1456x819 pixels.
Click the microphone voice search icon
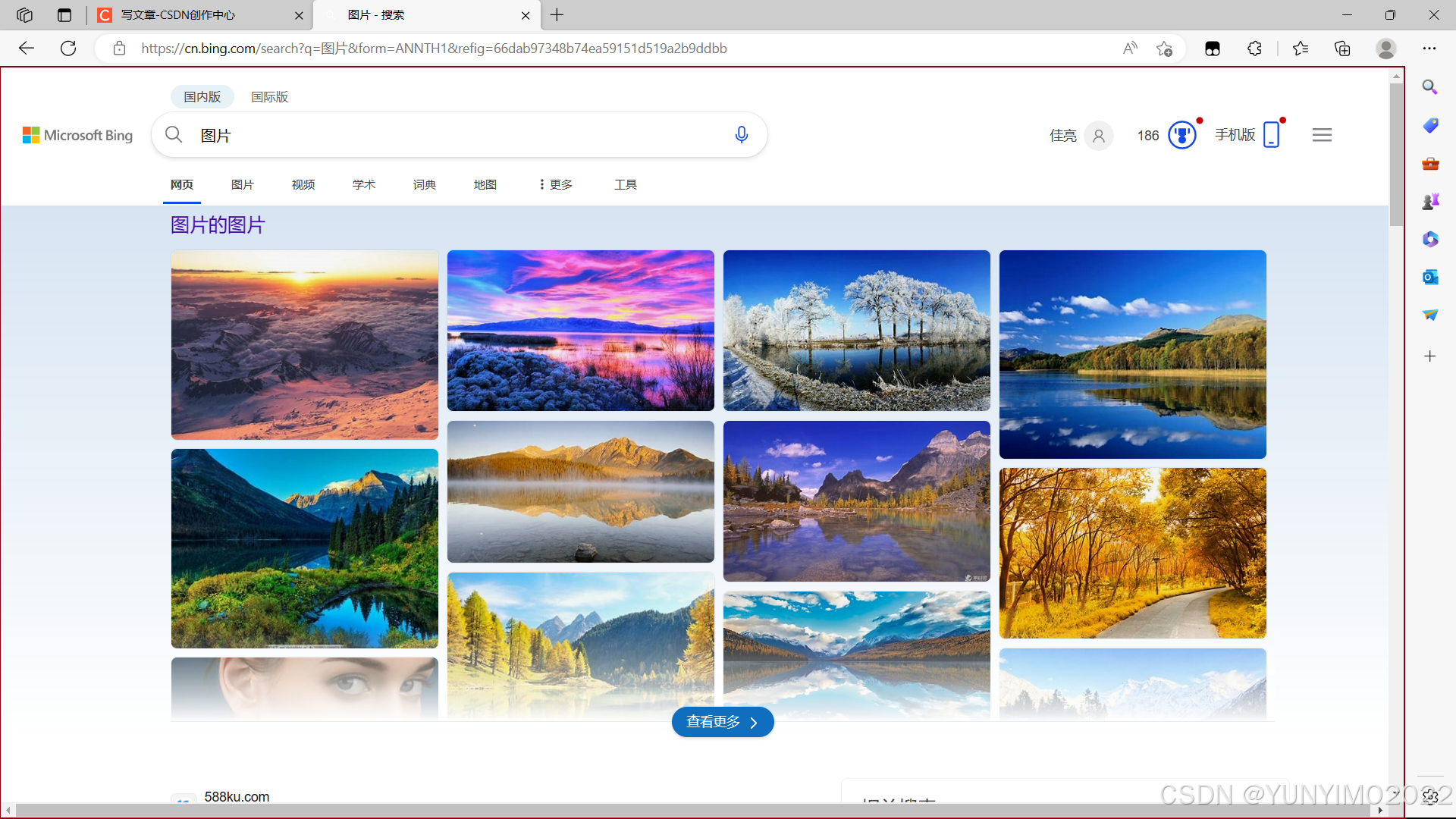click(741, 135)
